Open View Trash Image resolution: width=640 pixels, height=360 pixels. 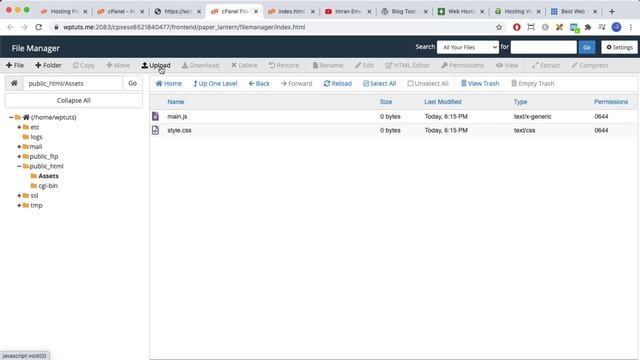pos(480,83)
